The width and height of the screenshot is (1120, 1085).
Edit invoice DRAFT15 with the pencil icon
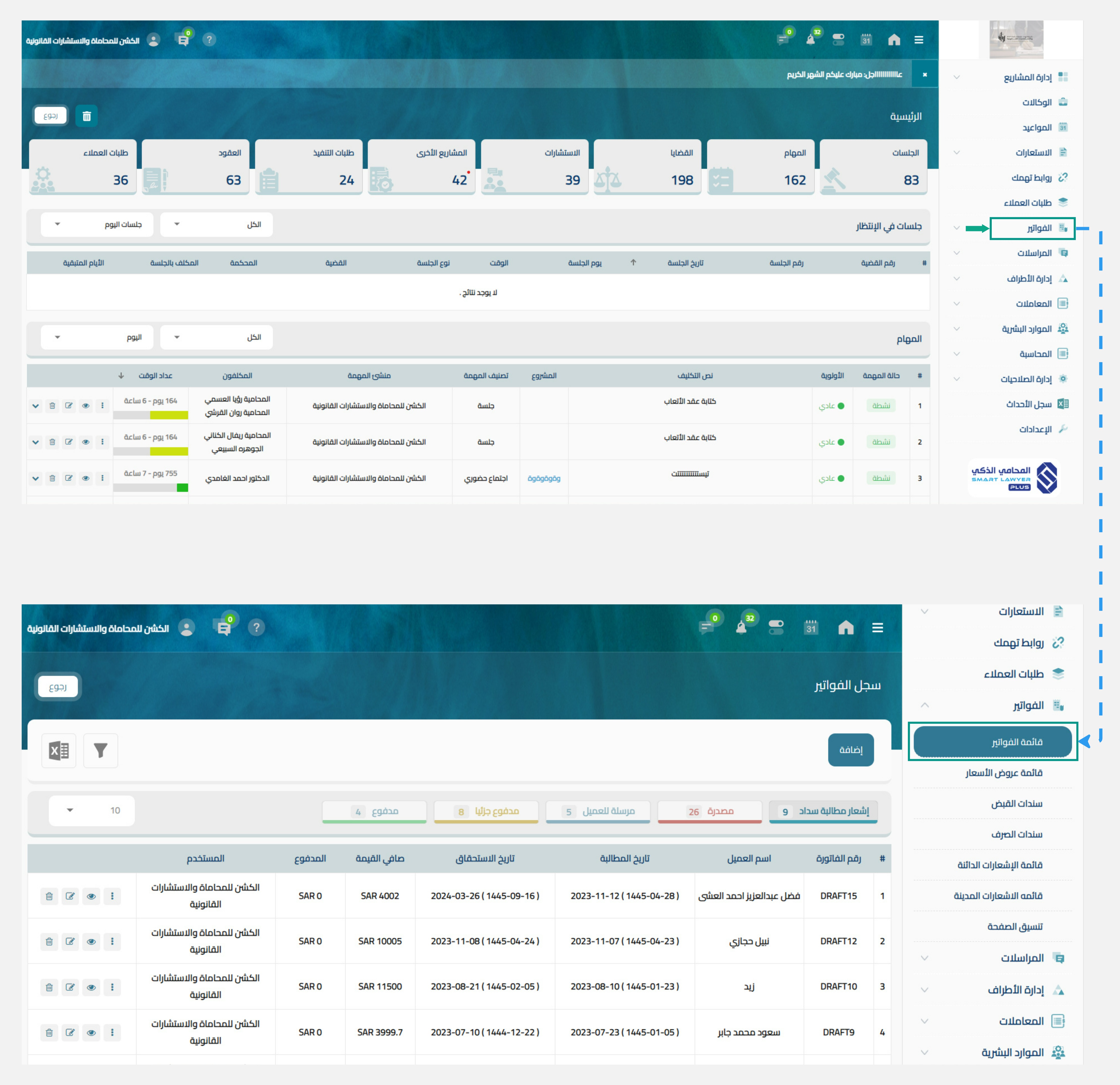(x=70, y=896)
